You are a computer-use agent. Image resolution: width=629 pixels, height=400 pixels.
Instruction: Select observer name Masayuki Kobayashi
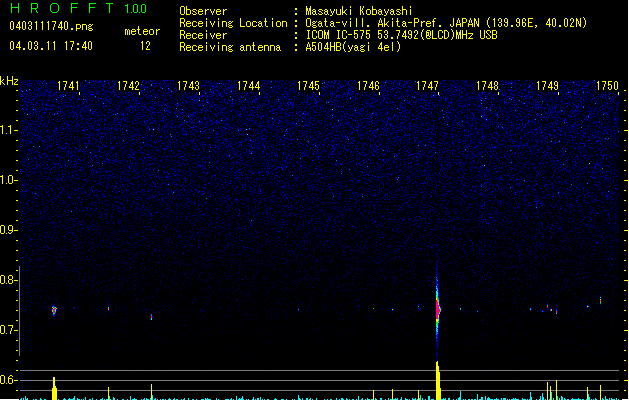click(359, 11)
